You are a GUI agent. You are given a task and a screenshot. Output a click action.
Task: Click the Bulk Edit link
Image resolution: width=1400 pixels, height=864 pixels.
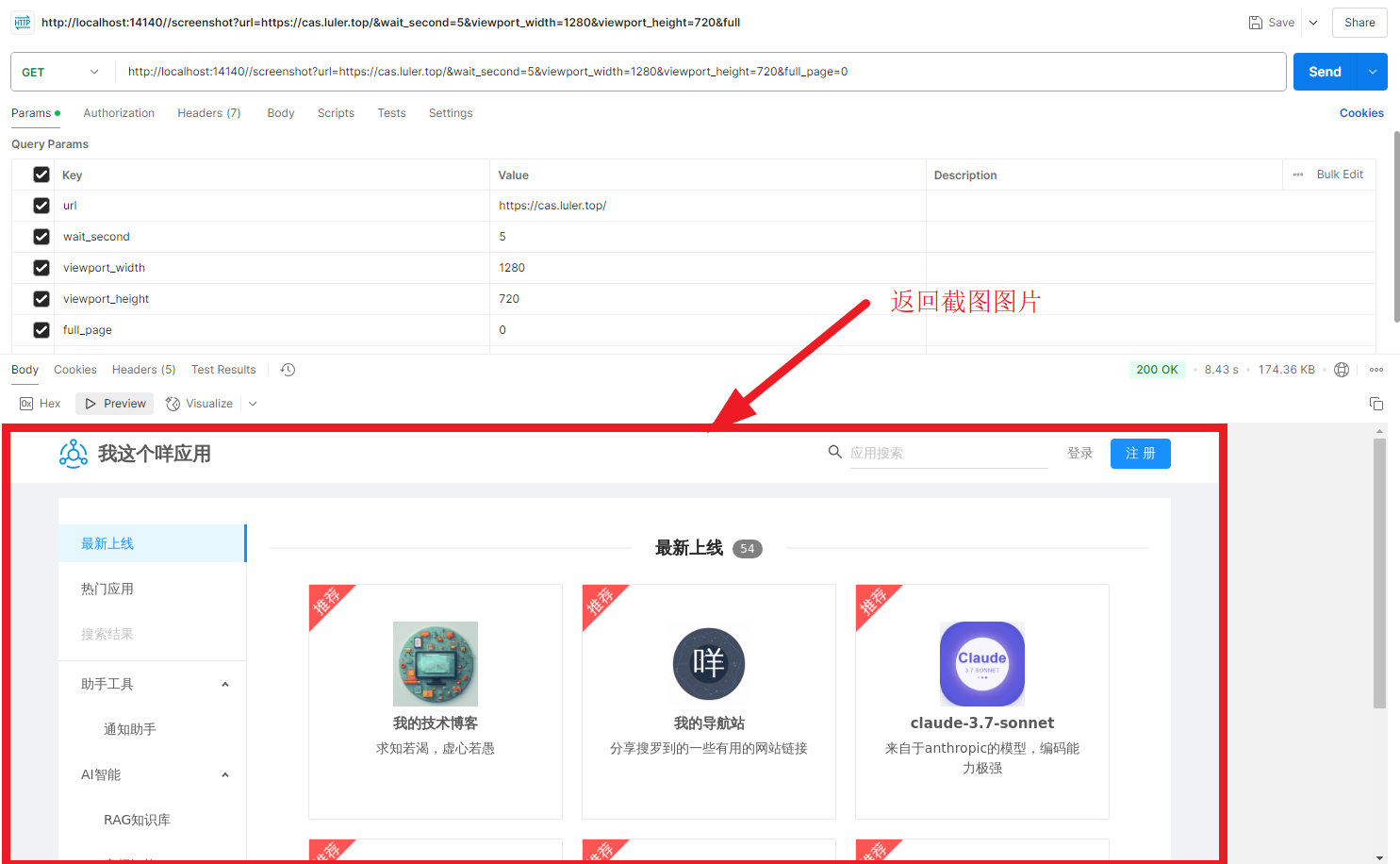click(1340, 174)
